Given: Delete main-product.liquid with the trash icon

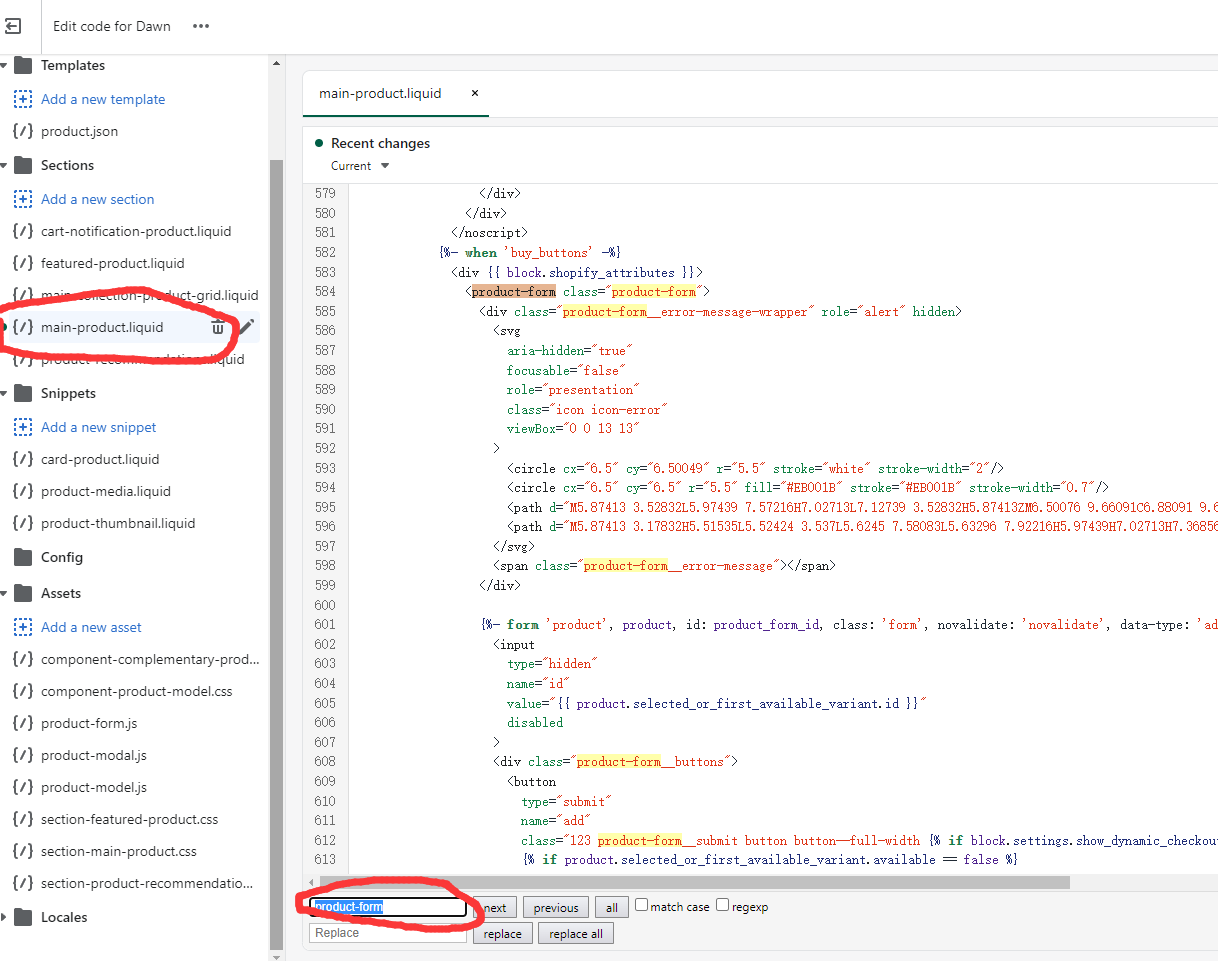Looking at the screenshot, I should (218, 327).
